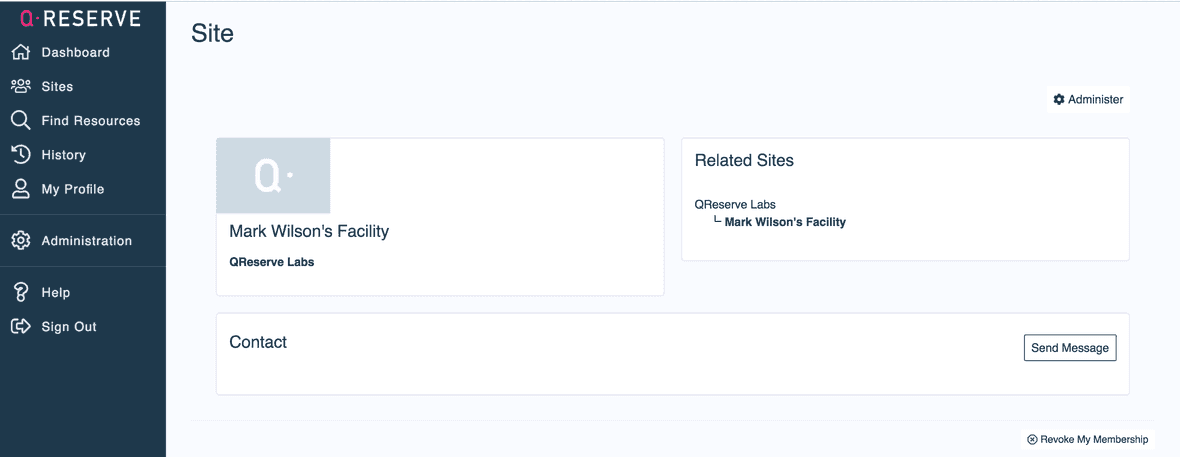Open the My Profile menu item

click(72, 189)
